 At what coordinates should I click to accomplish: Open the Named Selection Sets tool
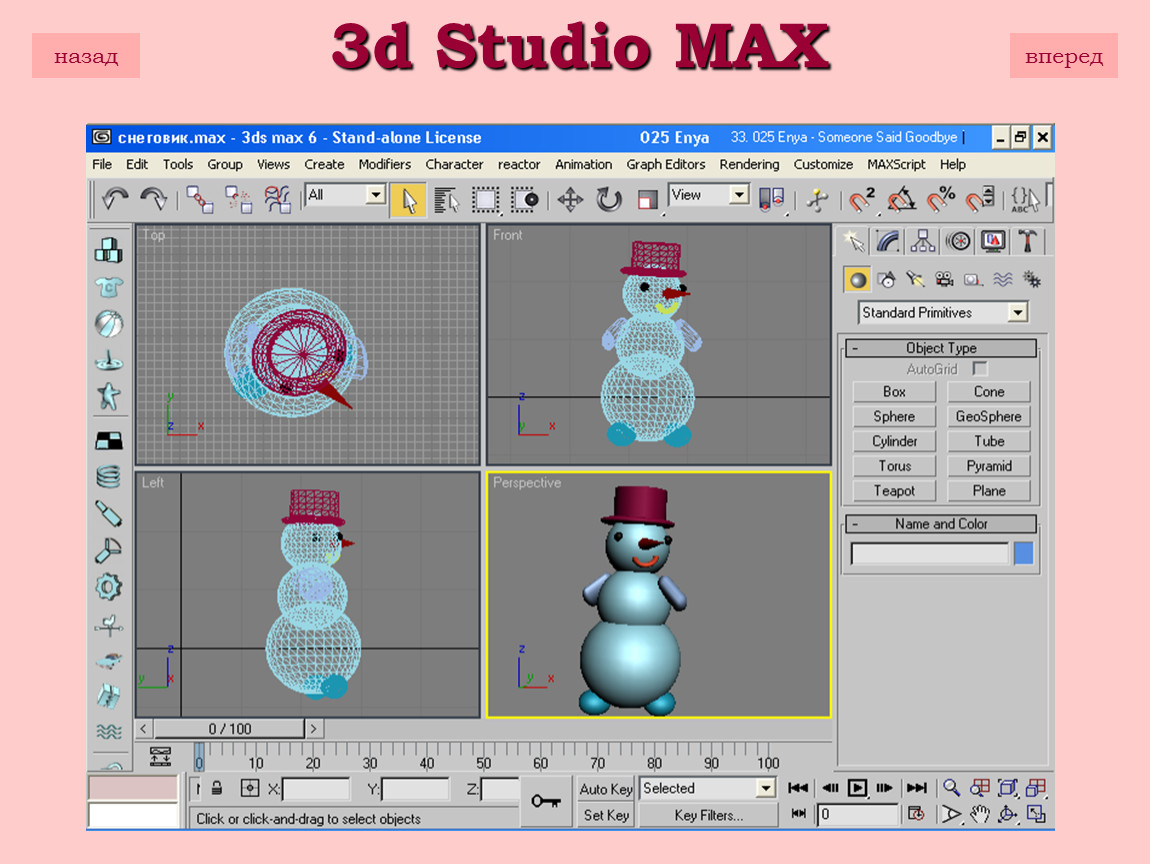click(x=1025, y=199)
